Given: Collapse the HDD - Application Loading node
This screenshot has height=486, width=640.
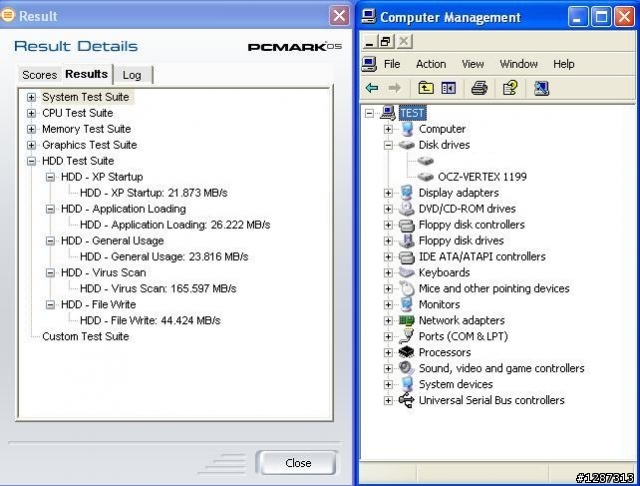Looking at the screenshot, I should 50,209.
